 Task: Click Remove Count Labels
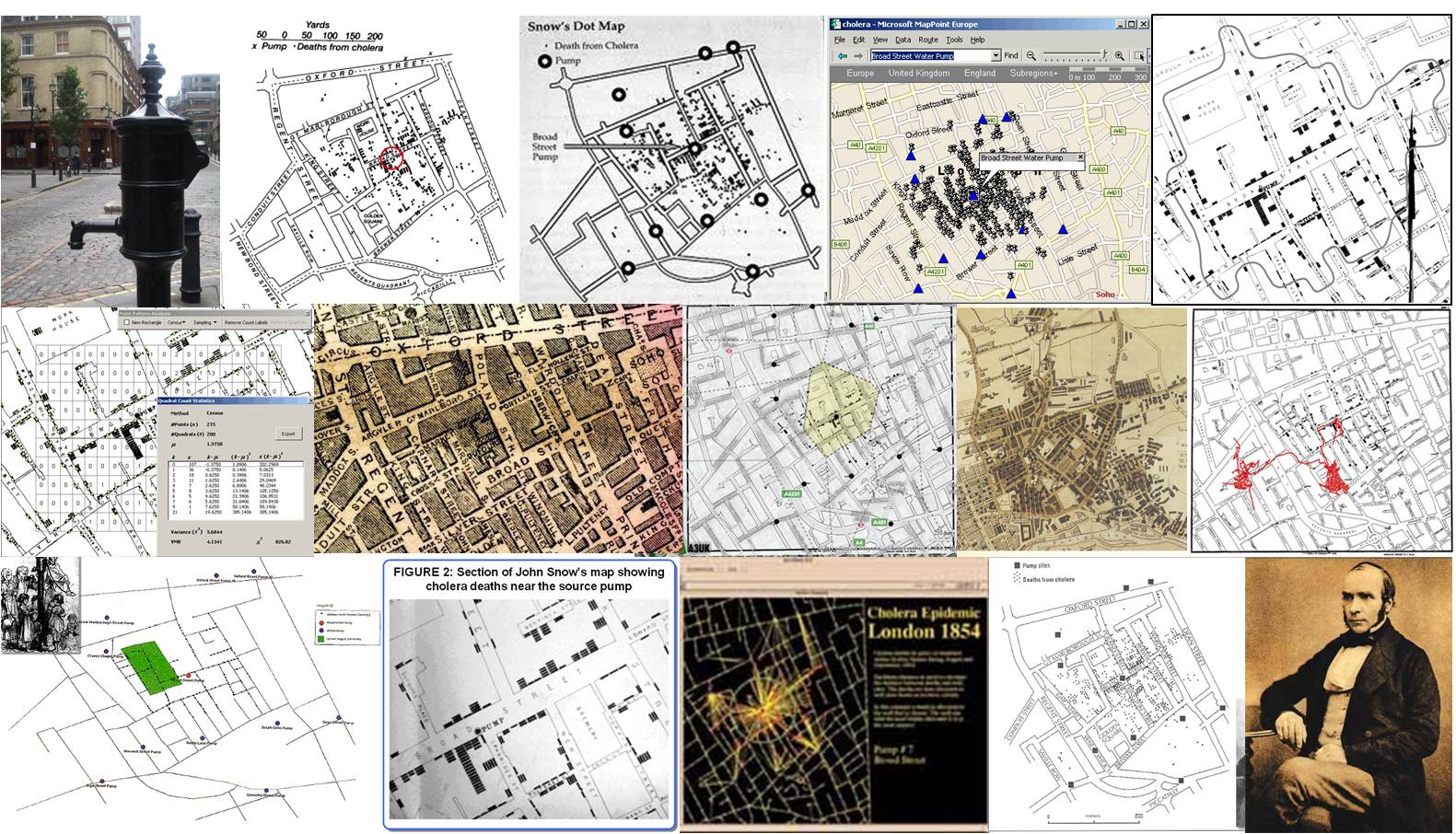pyautogui.click(x=244, y=323)
